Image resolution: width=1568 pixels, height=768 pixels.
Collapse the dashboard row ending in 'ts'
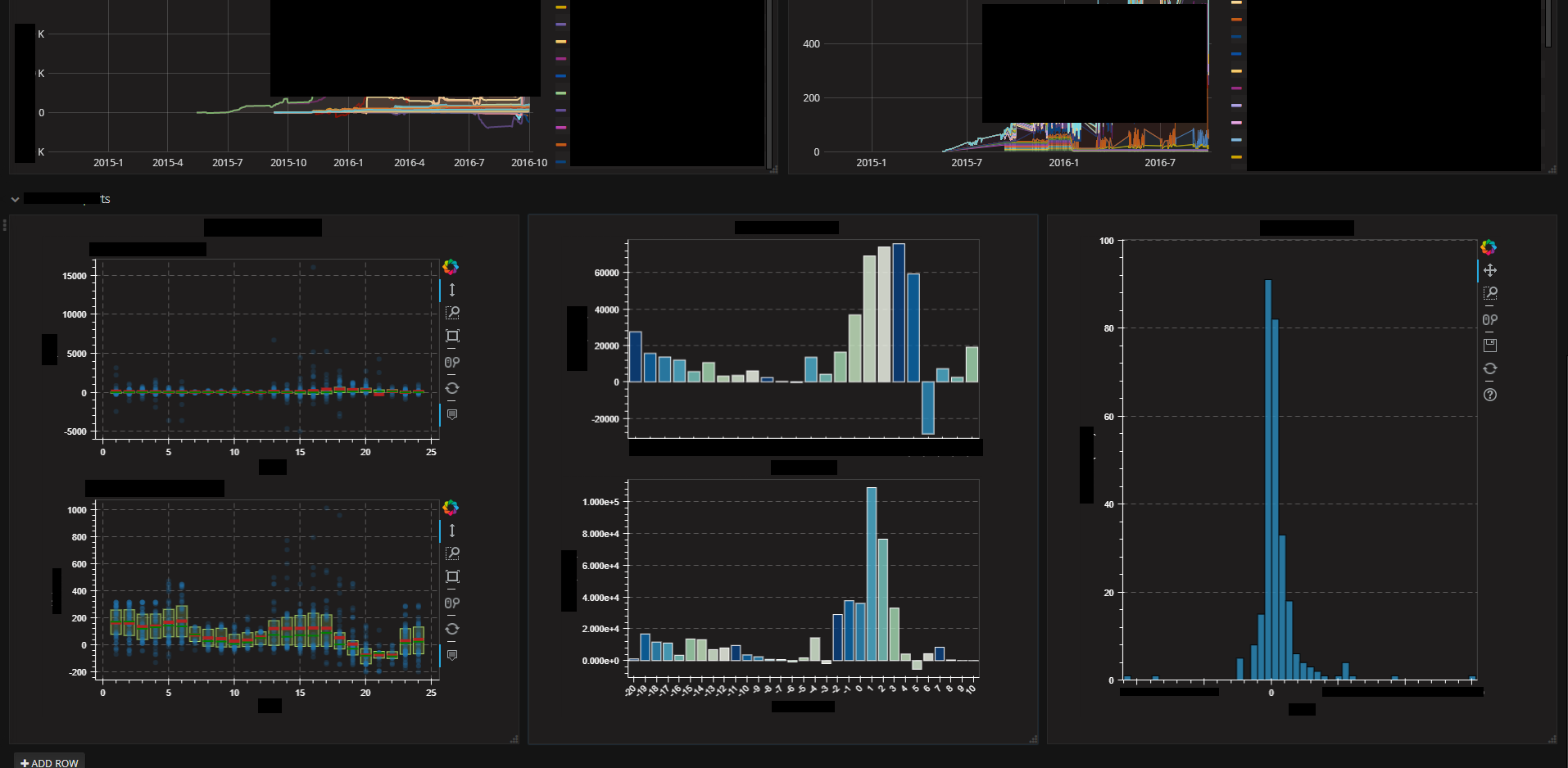[15, 199]
